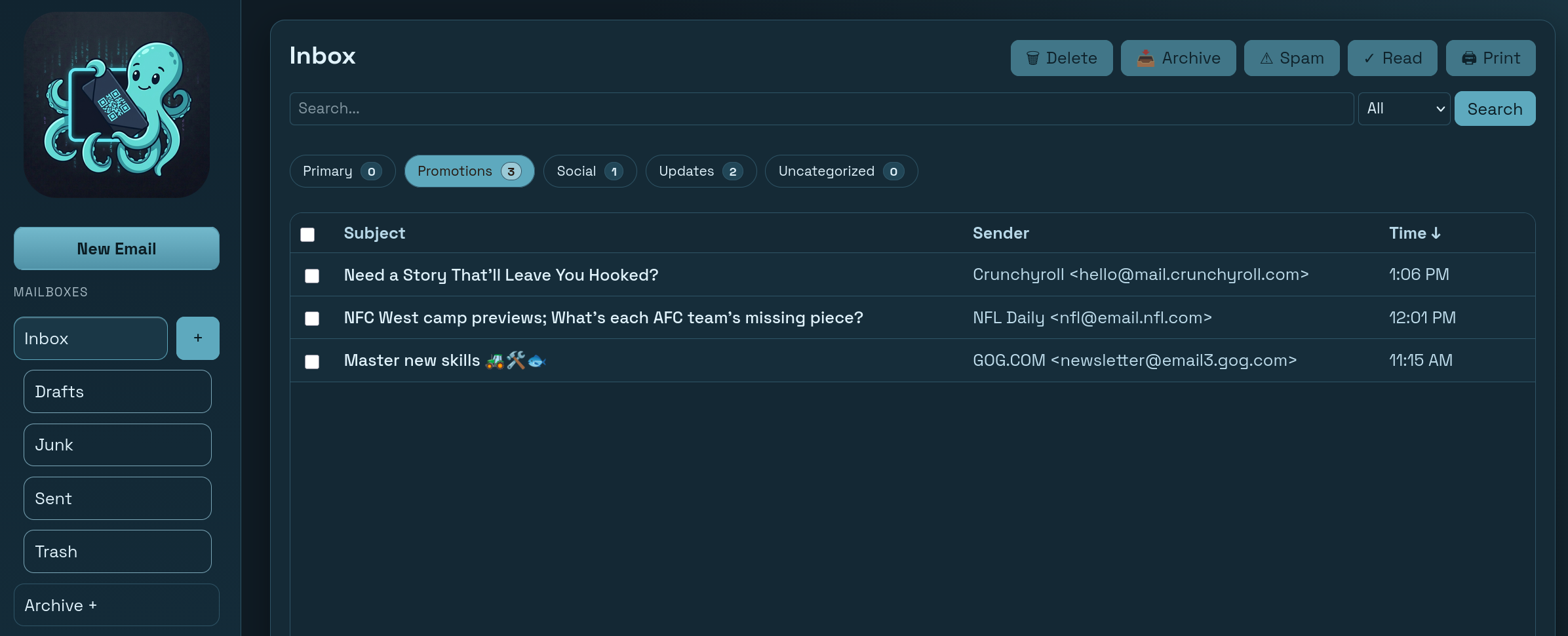Click the 1:06 PM time cell
The image size is (1568, 636).
pyautogui.click(x=1419, y=275)
